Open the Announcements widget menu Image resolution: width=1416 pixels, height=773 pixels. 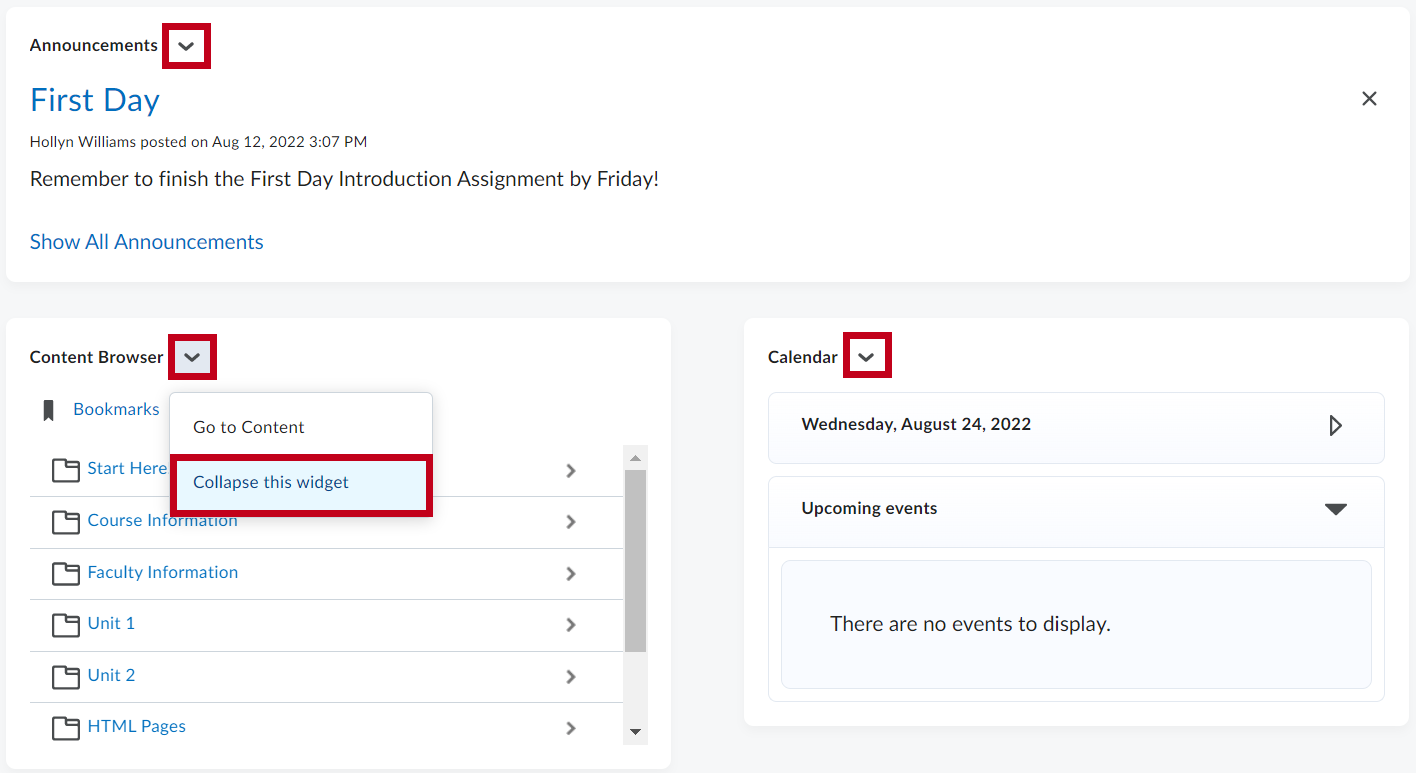point(186,45)
